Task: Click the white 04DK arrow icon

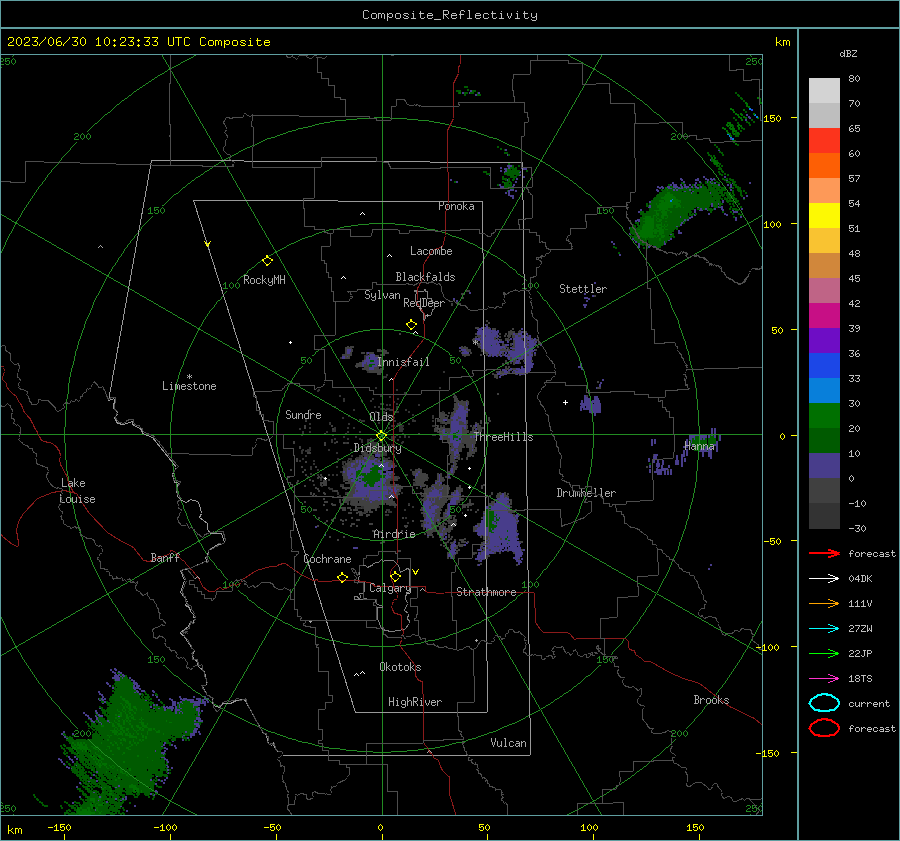Action: (824, 579)
